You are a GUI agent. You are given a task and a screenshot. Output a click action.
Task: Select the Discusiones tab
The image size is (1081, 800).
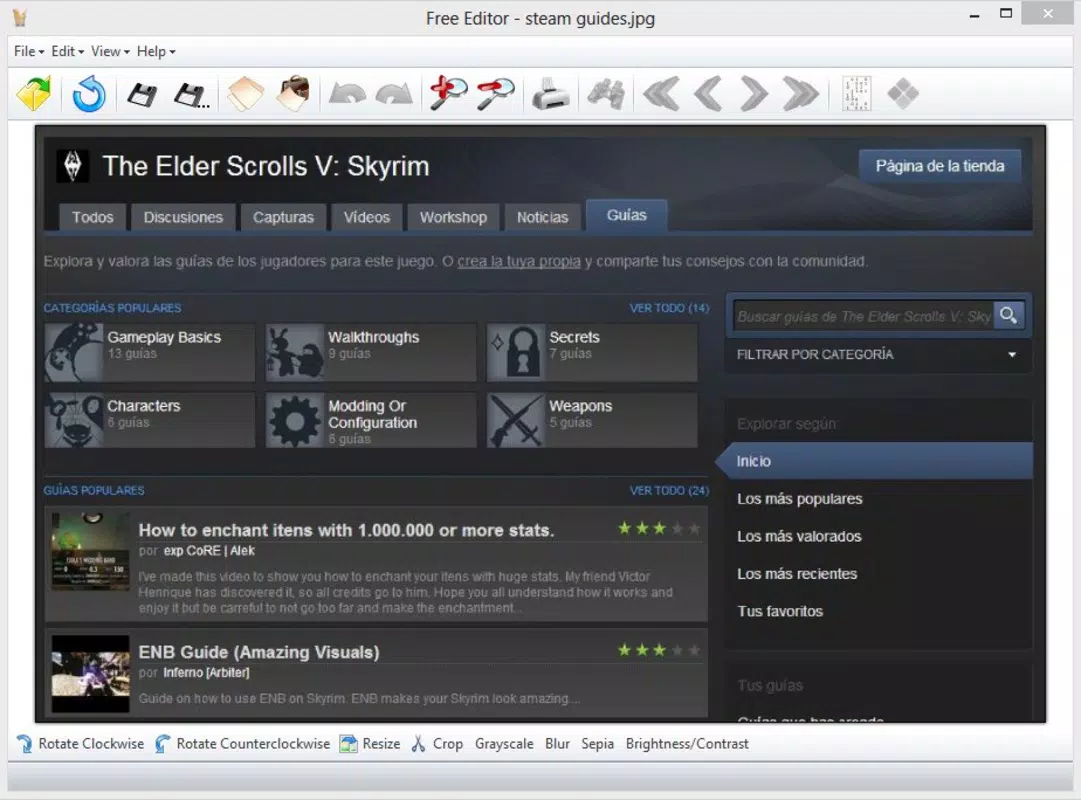[183, 217]
